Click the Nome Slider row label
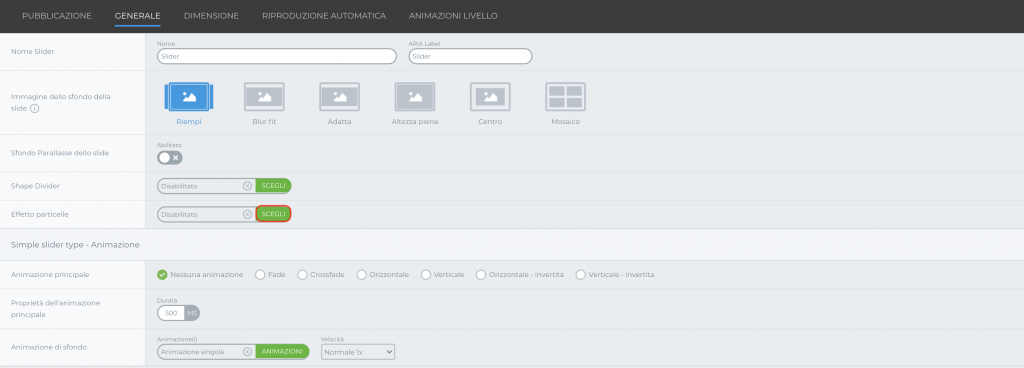 [33, 52]
